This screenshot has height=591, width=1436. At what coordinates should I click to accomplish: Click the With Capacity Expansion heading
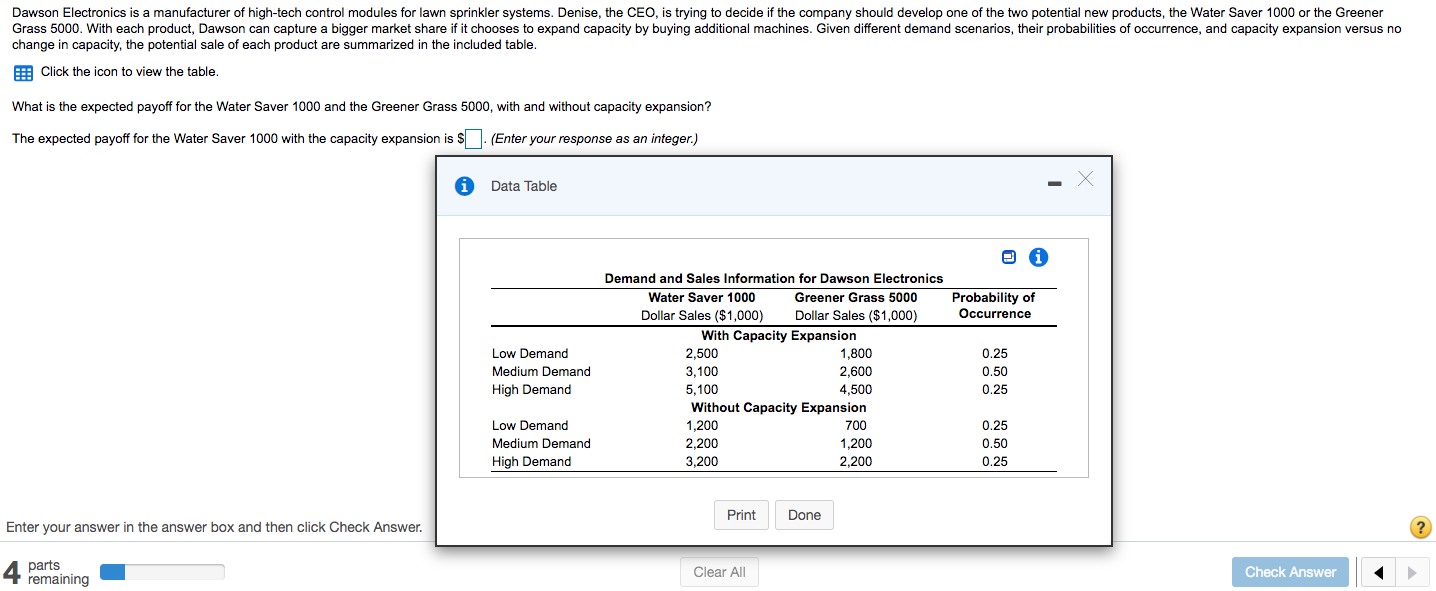point(778,335)
